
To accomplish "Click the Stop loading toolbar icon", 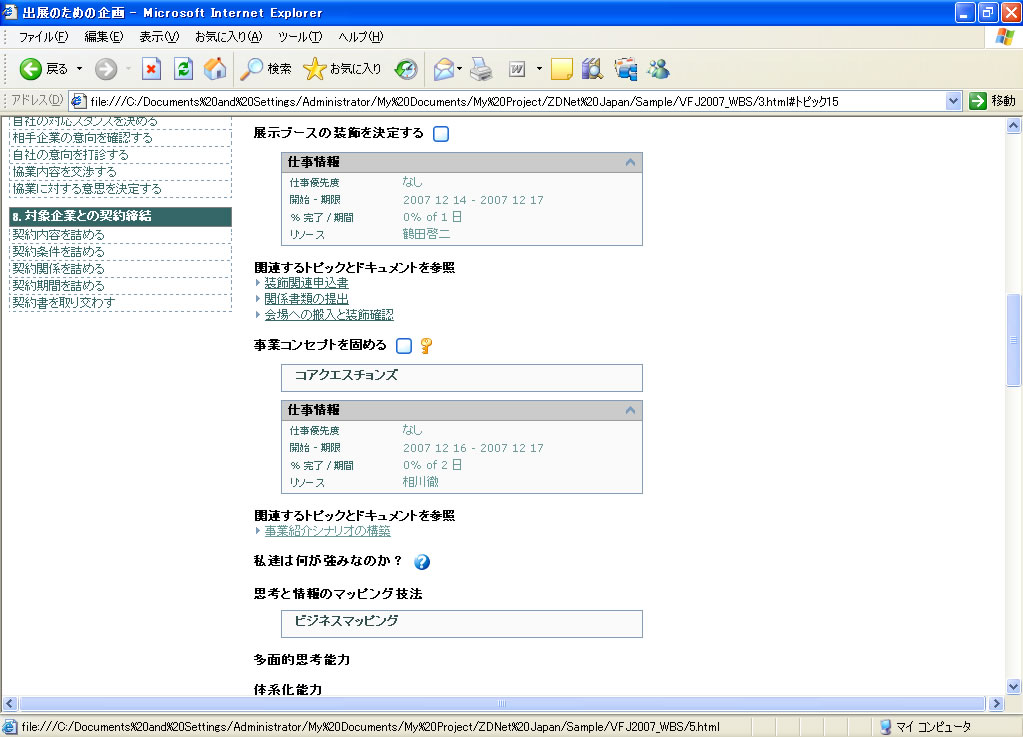I will [x=151, y=69].
